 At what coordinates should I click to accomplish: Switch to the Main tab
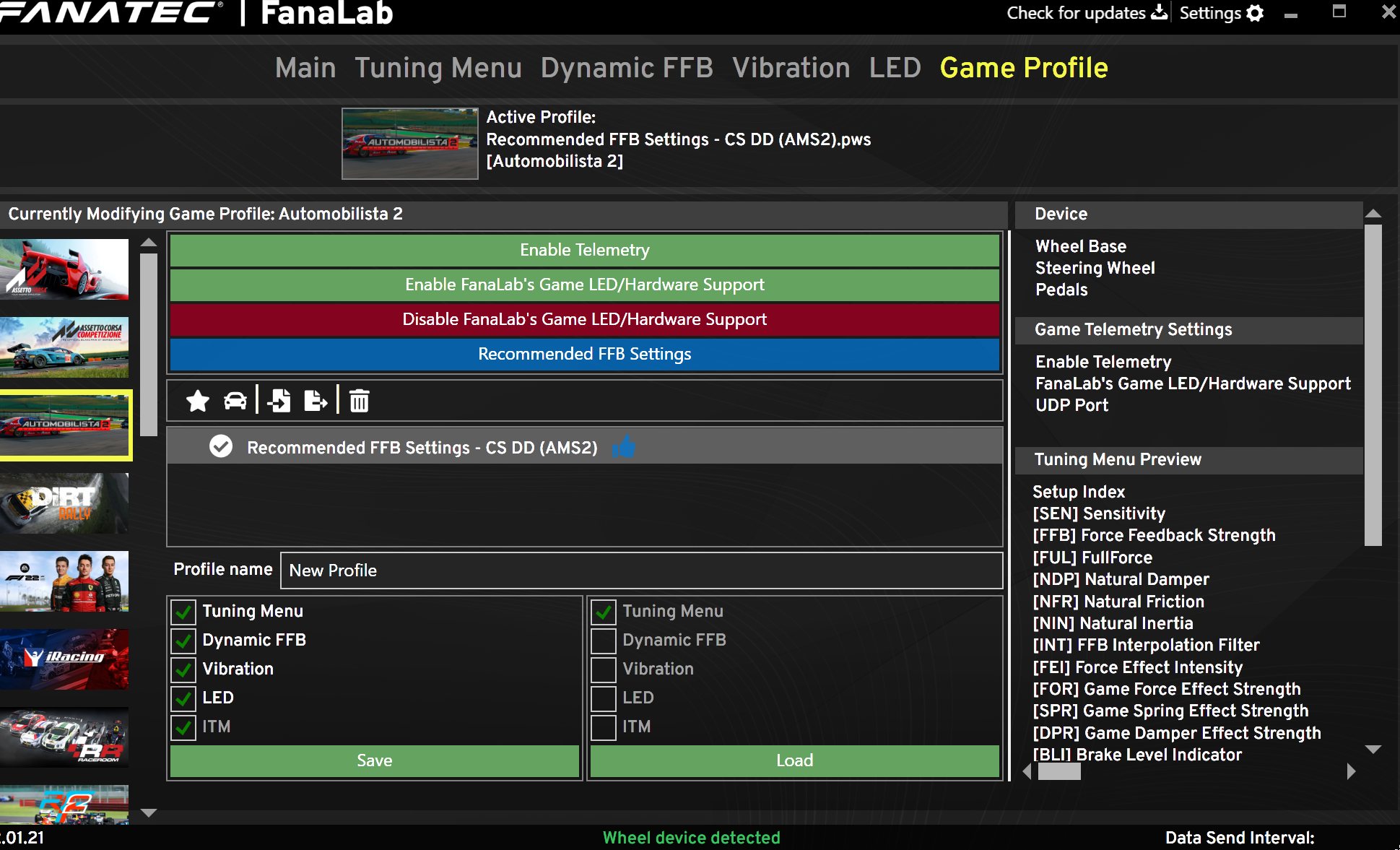coord(305,68)
